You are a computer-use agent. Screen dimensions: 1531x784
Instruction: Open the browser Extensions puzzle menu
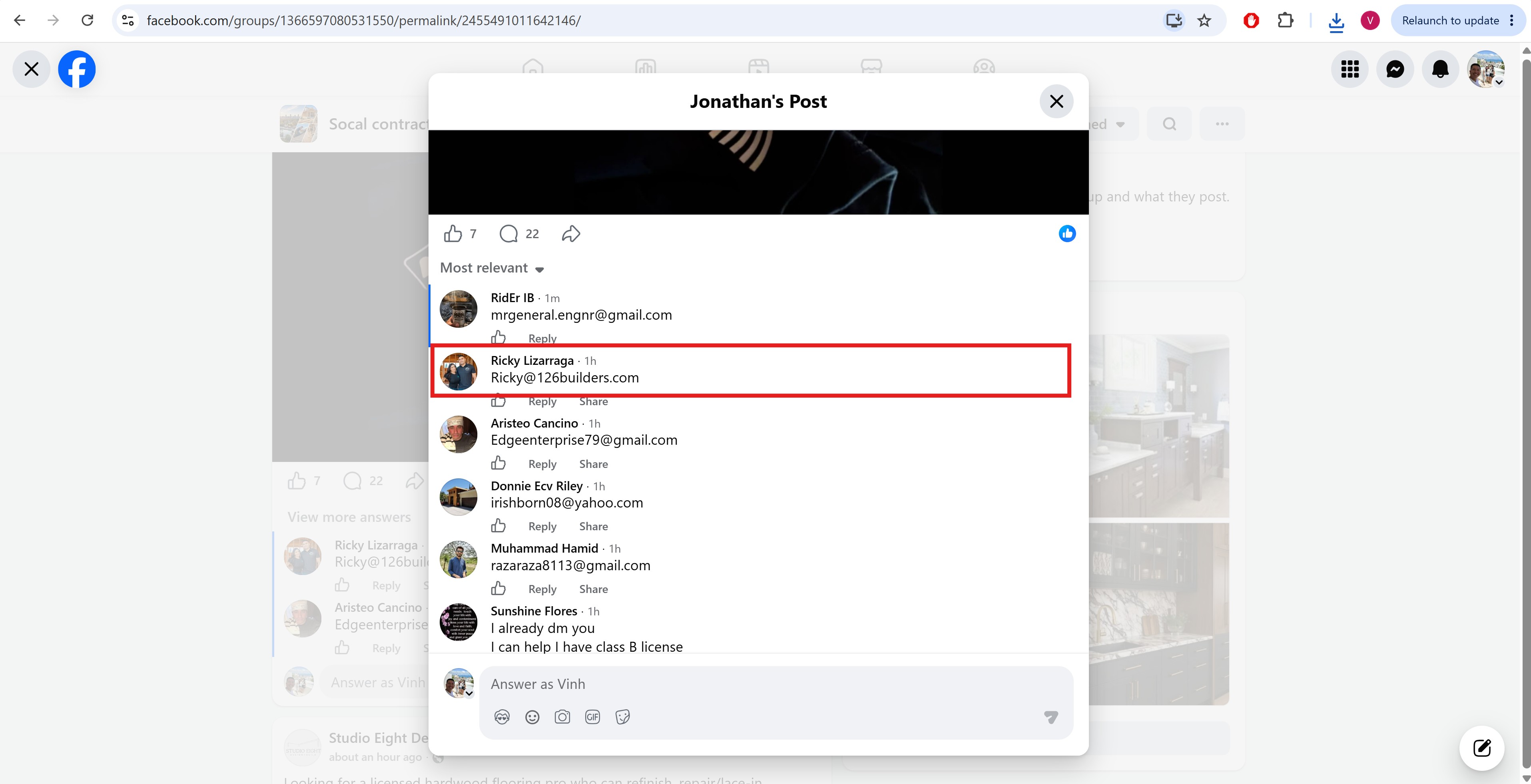(x=1285, y=21)
